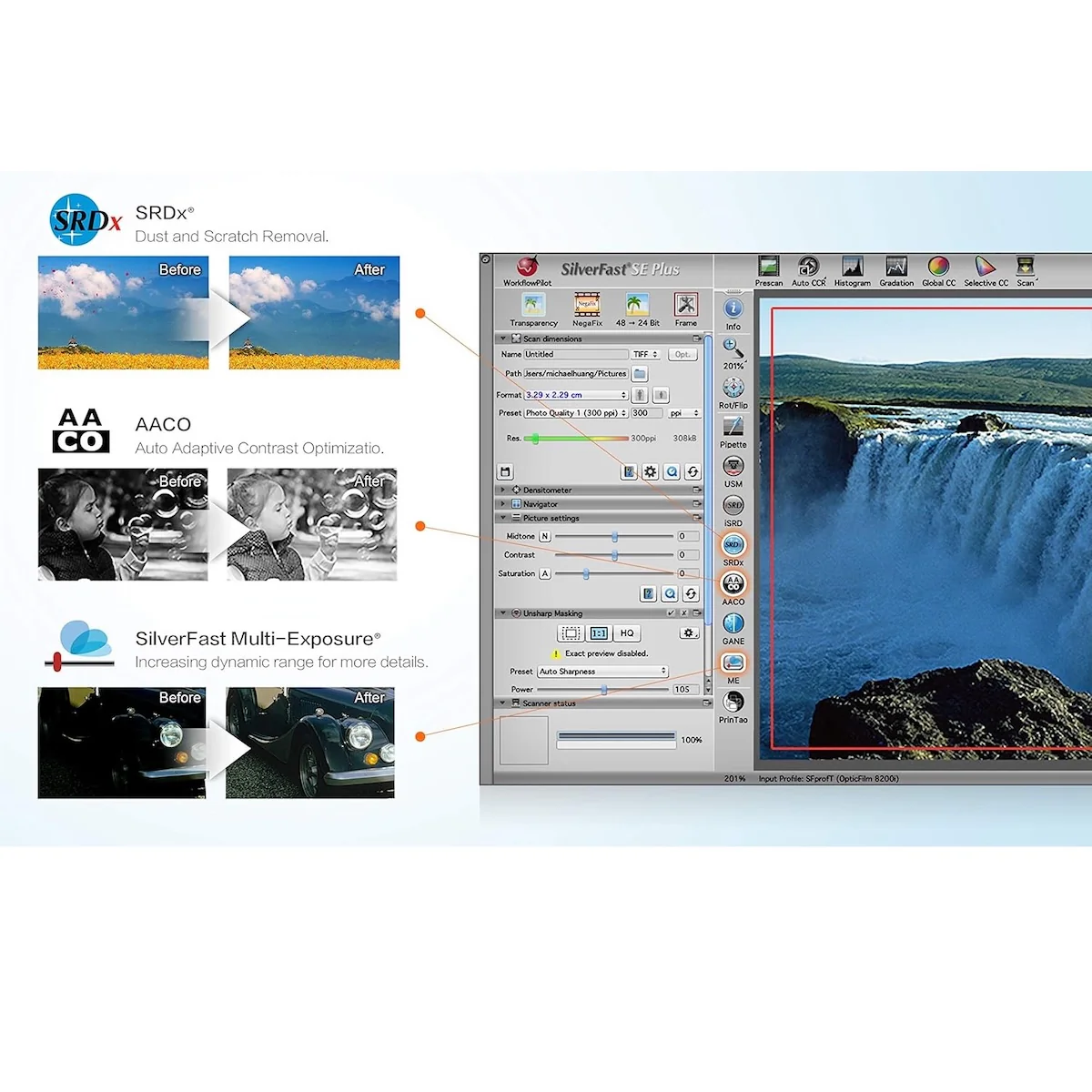Screen dimensions: 1092x1092
Task: Open the Histogram tool
Action: tap(853, 266)
